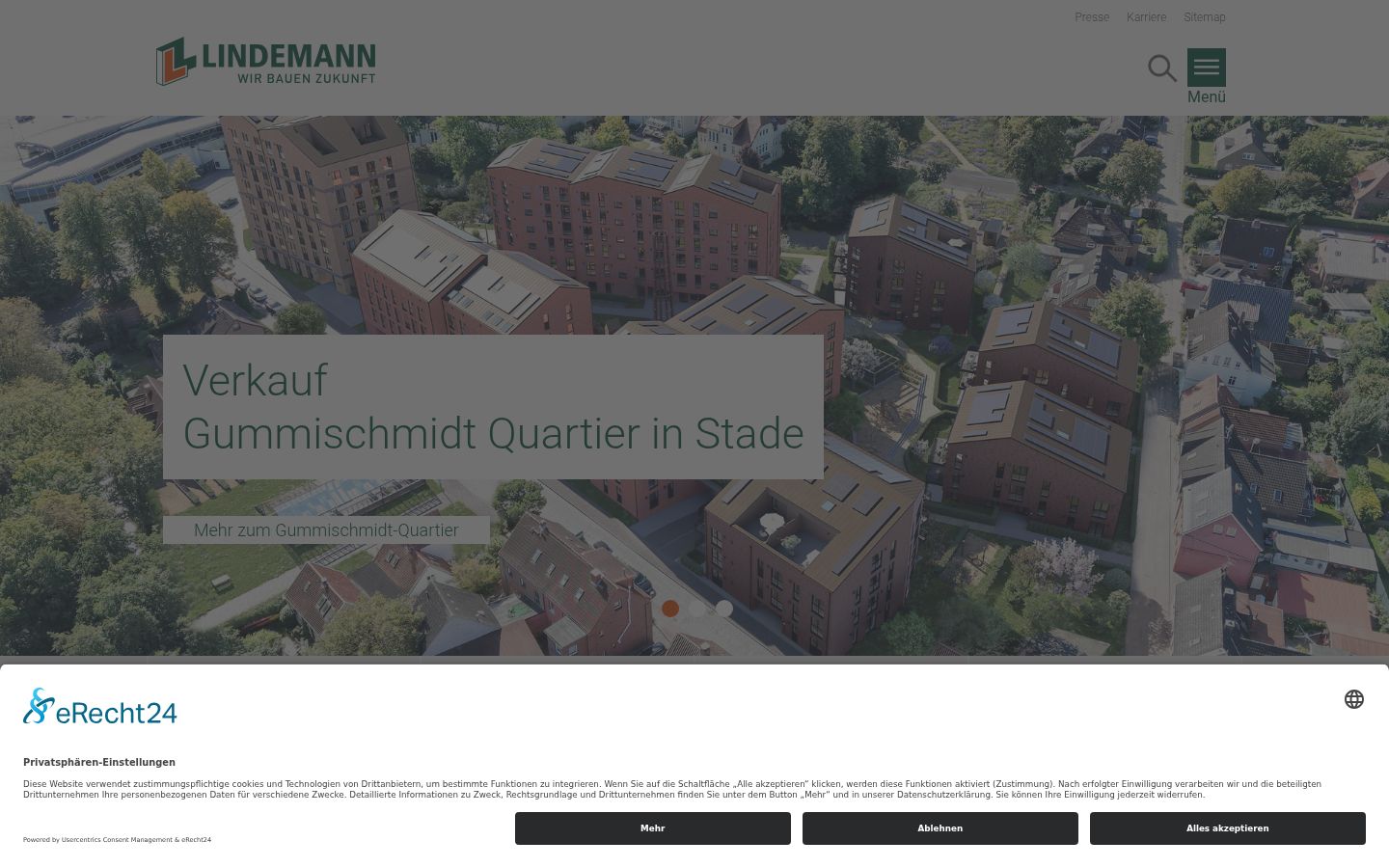Screen dimensions: 1389x868
Task: Open the Sitemap link
Action: pos(1205,17)
